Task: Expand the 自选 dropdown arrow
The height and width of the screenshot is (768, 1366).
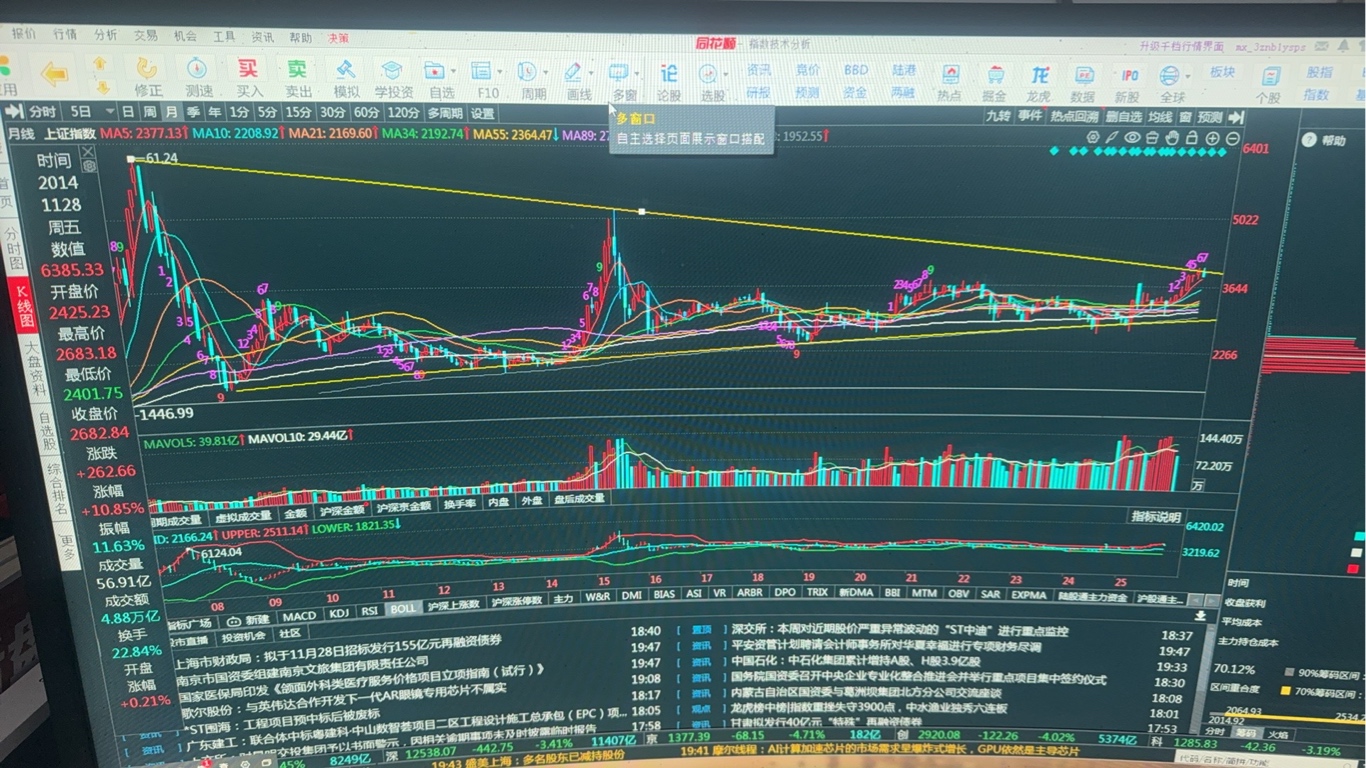Action: [453, 72]
